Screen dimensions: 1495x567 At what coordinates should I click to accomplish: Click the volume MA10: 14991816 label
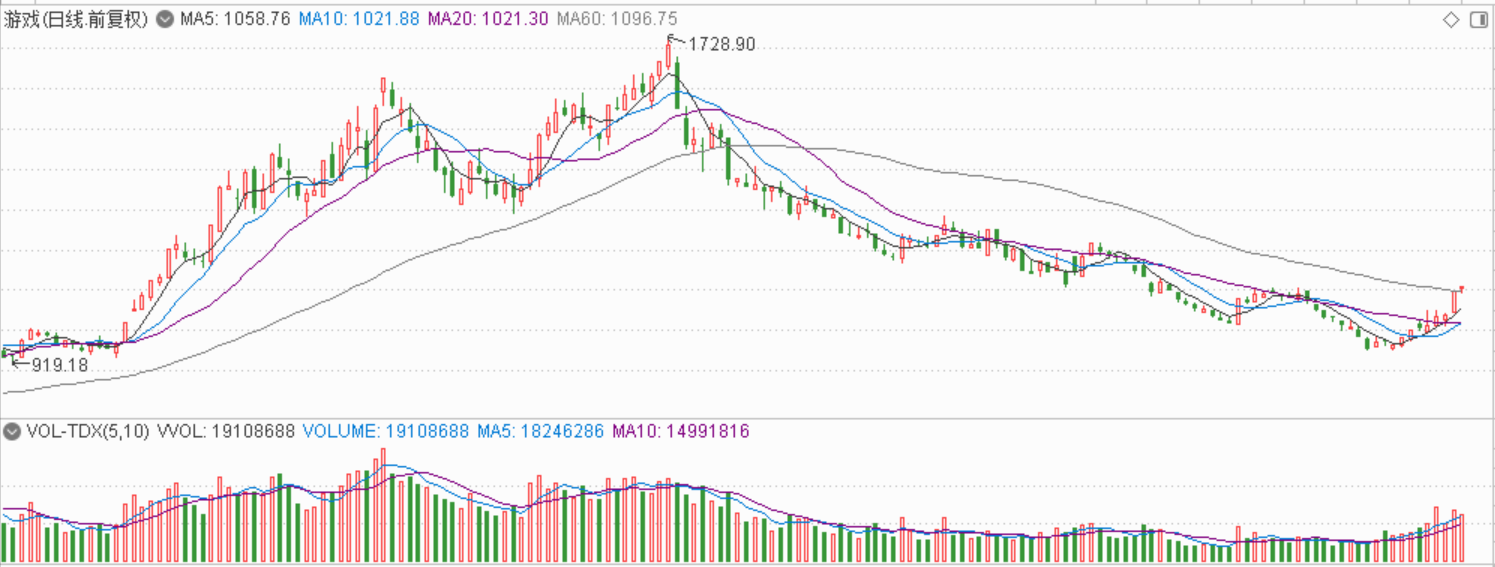coord(680,432)
